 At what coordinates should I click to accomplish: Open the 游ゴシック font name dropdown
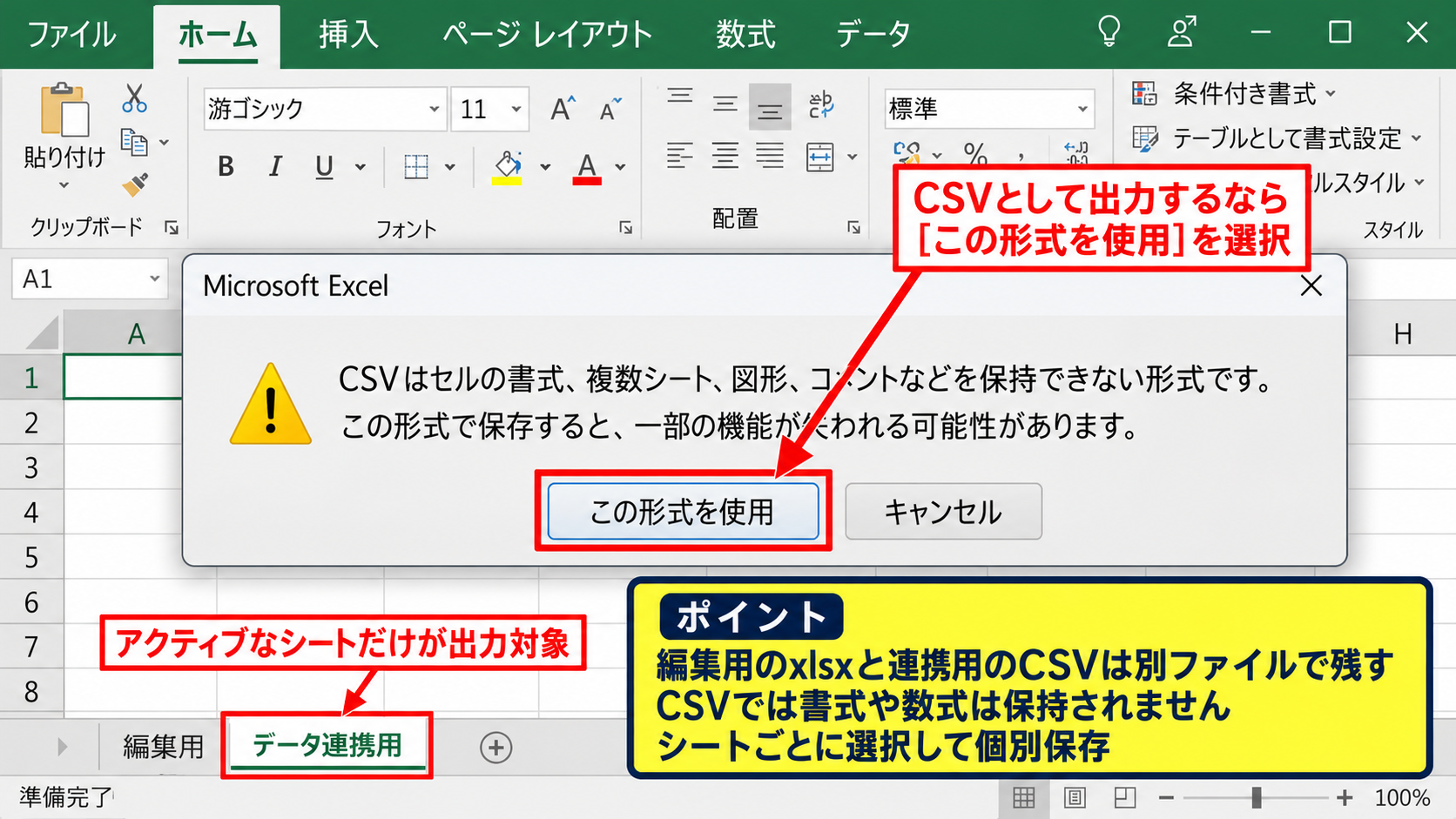434,109
